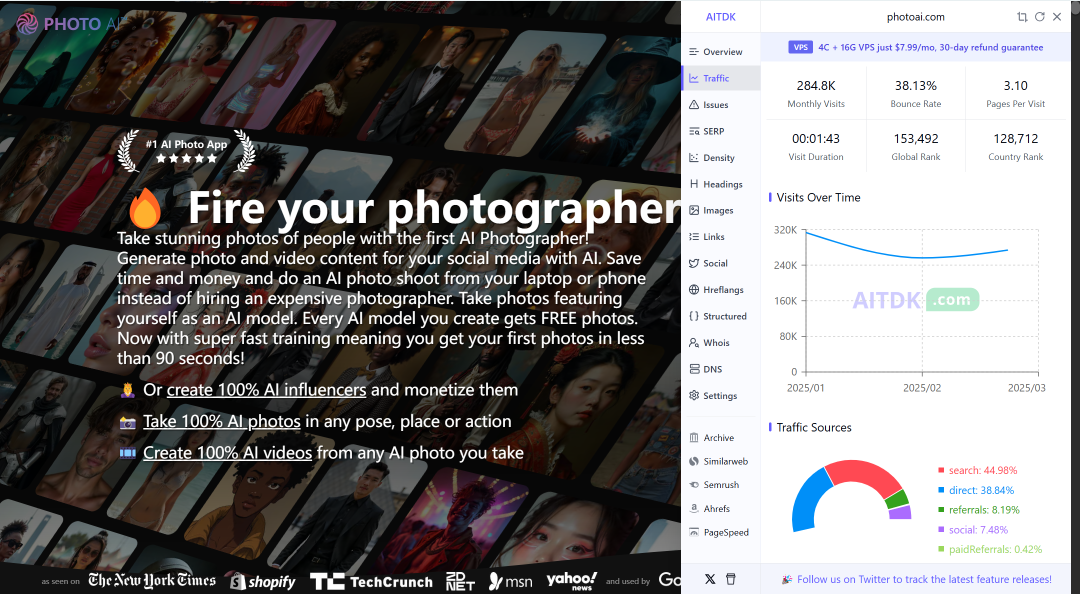Click the Social bird icon

694,263
